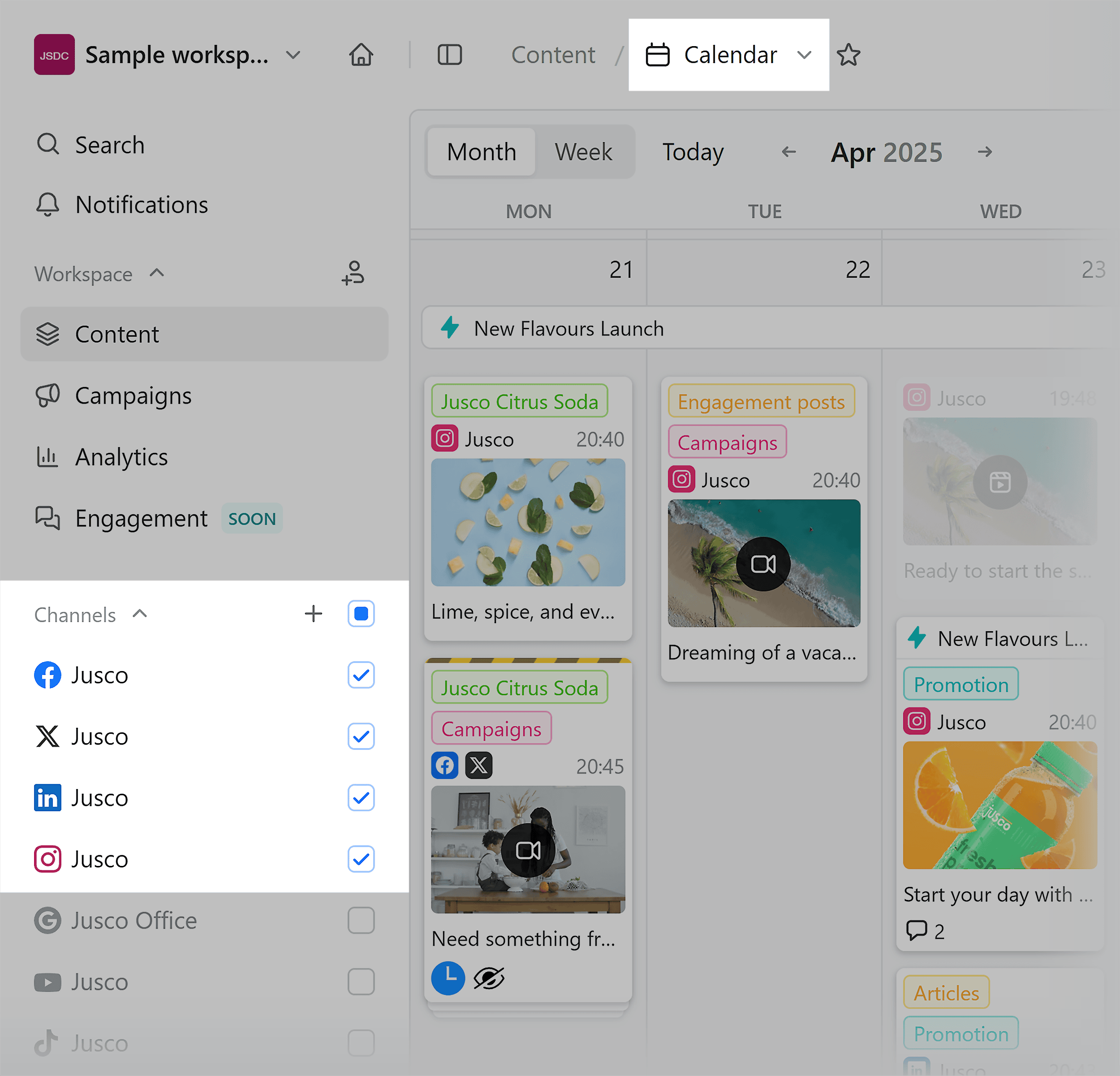Add a new channel with the plus icon
Screen dimensions: 1120x1076
(x=313, y=614)
